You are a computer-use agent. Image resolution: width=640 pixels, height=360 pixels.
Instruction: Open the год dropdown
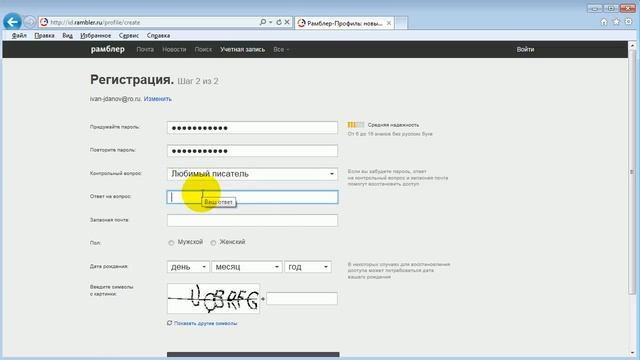click(308, 267)
